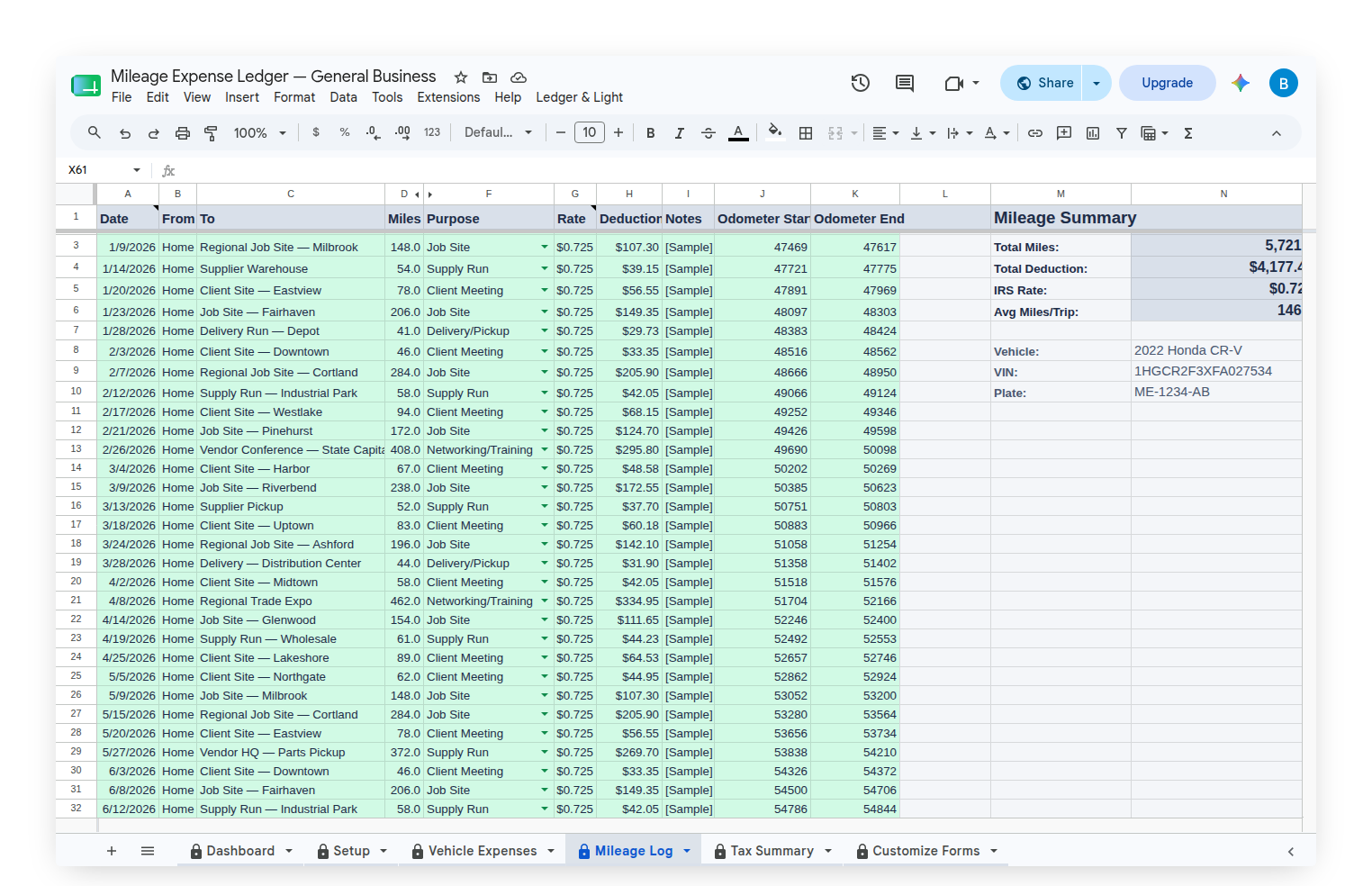
Task: Open the zoom 100% dropdown
Action: tap(259, 133)
